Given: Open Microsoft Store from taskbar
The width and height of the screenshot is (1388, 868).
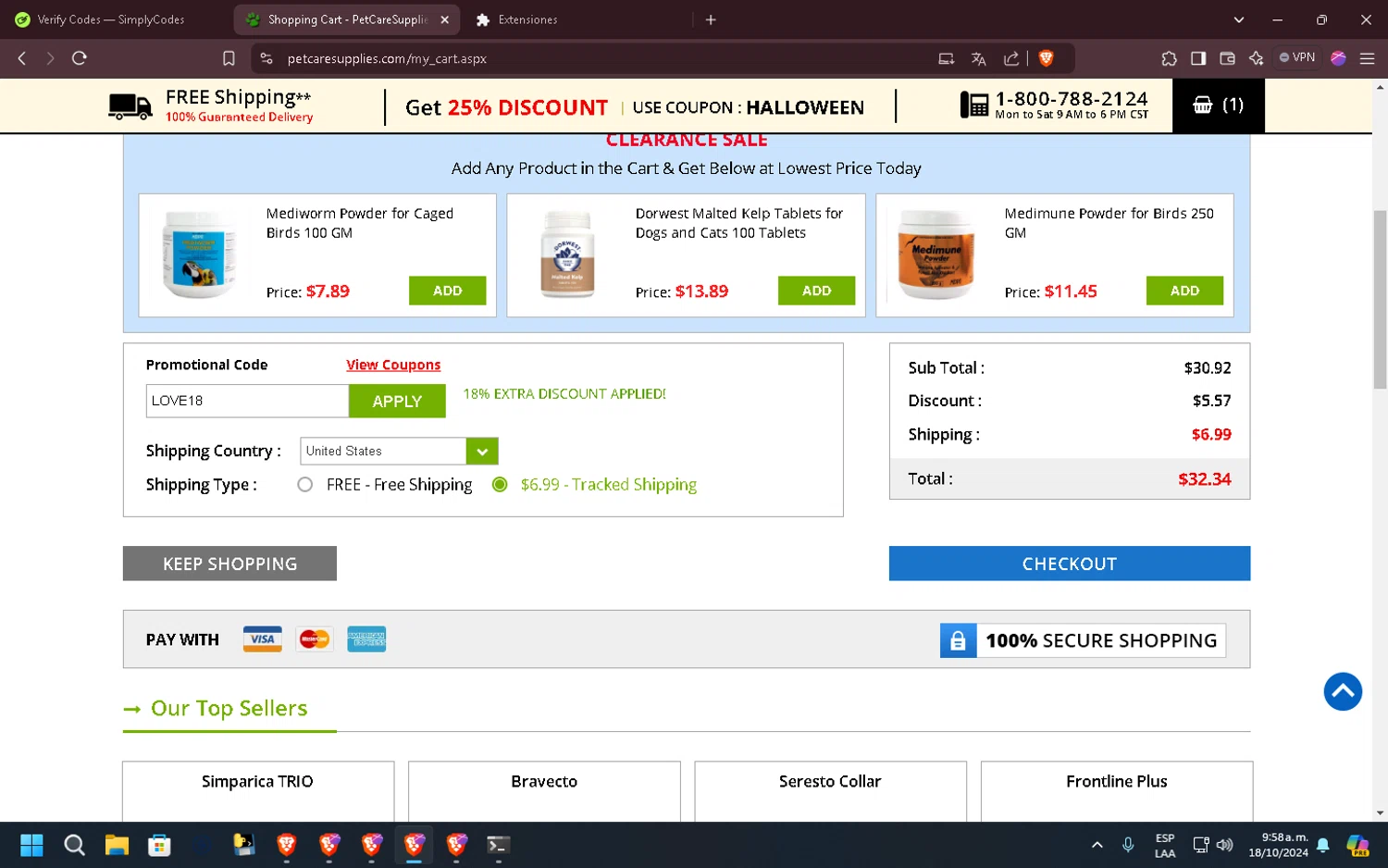Looking at the screenshot, I should (159, 845).
